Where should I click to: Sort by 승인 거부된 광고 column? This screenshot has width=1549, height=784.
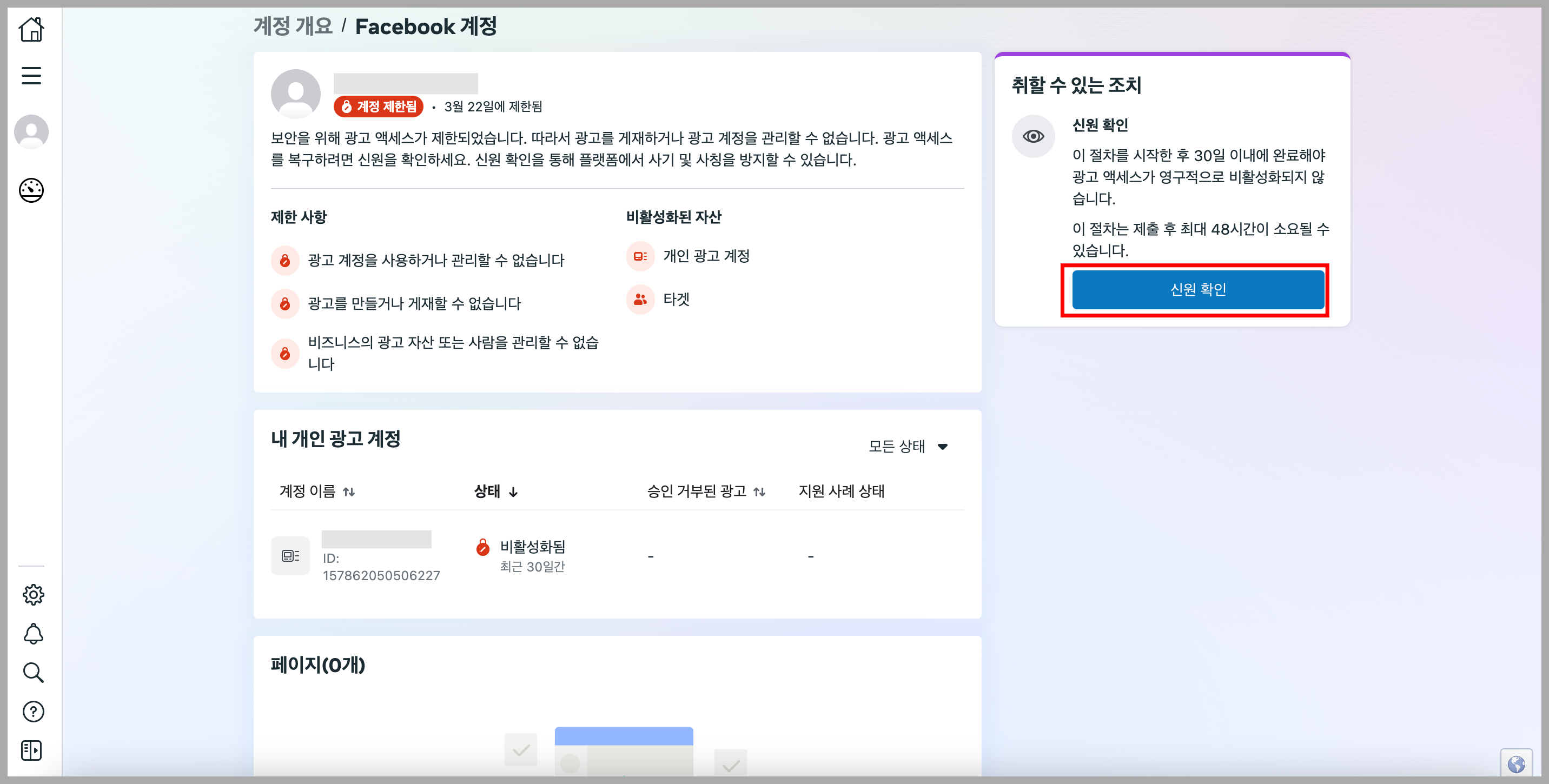pyautogui.click(x=759, y=492)
